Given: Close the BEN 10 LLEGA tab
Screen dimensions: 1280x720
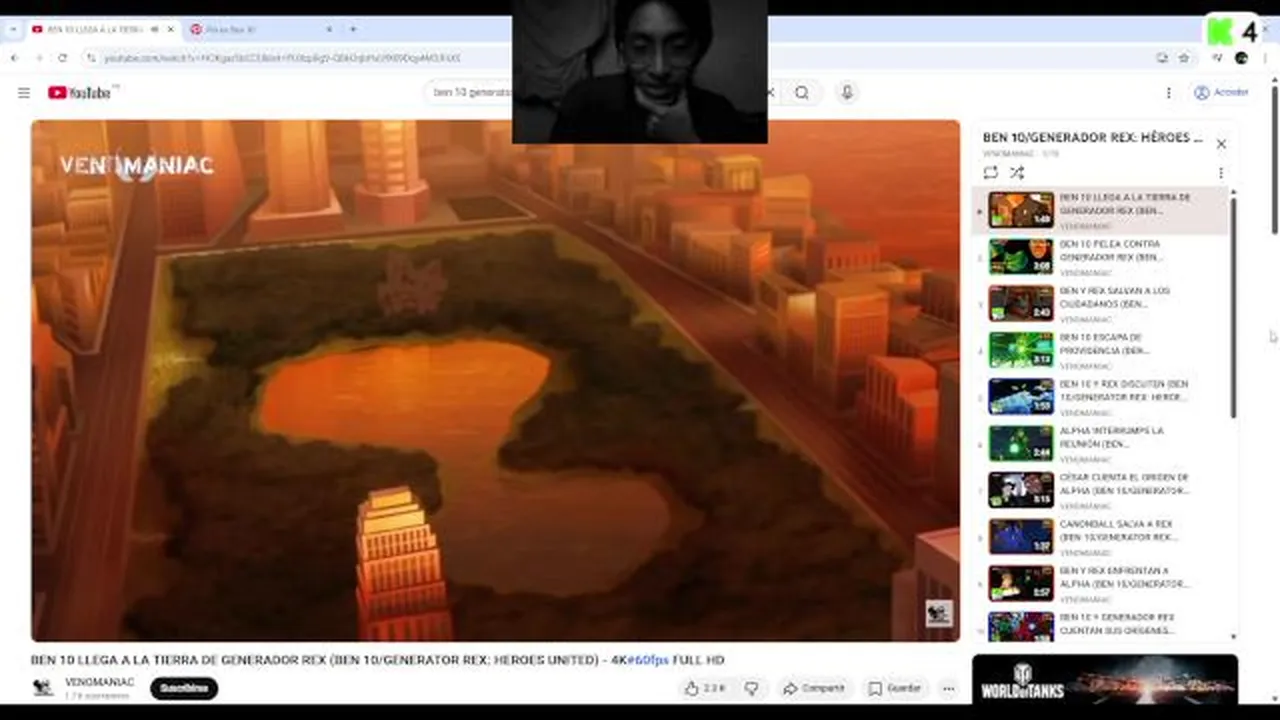Looking at the screenshot, I should coord(171,29).
